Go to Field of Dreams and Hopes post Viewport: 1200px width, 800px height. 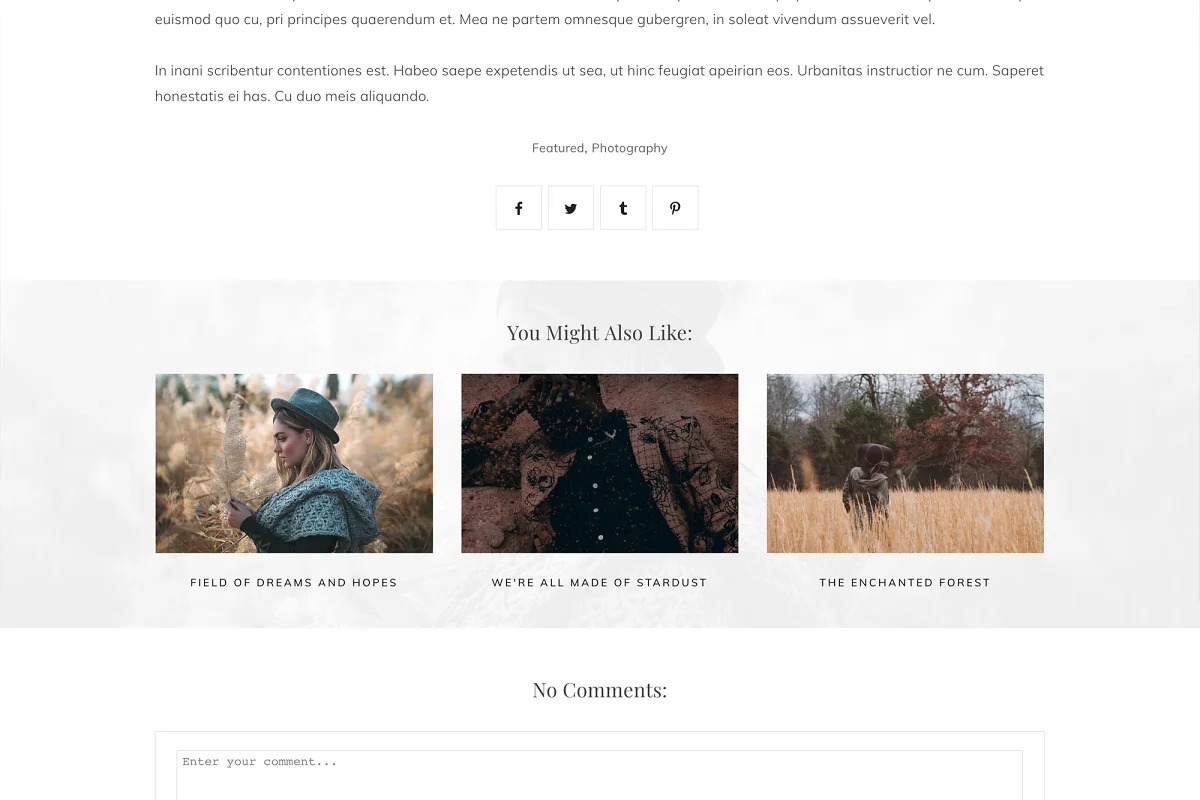point(294,582)
